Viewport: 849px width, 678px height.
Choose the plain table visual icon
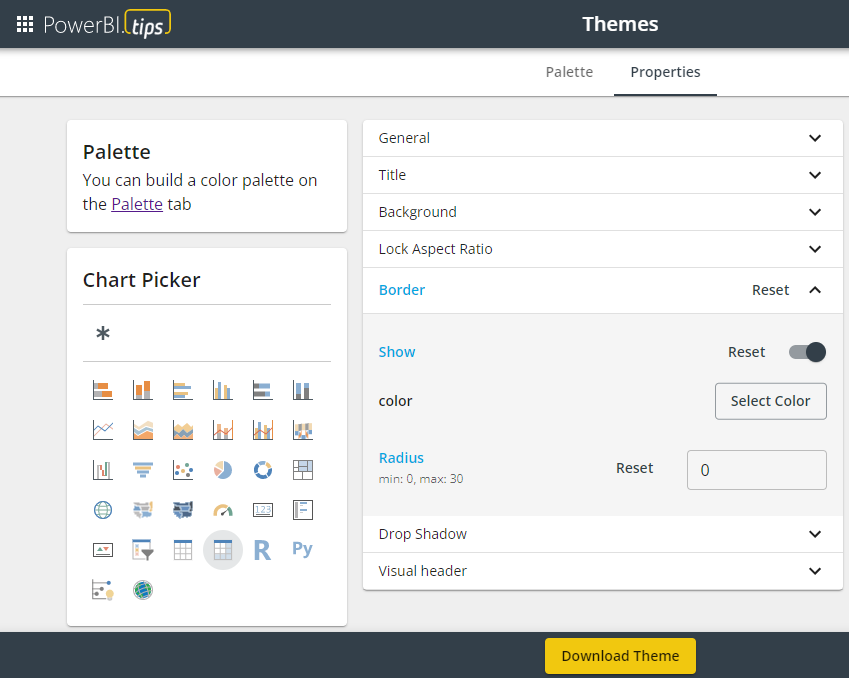[183, 550]
